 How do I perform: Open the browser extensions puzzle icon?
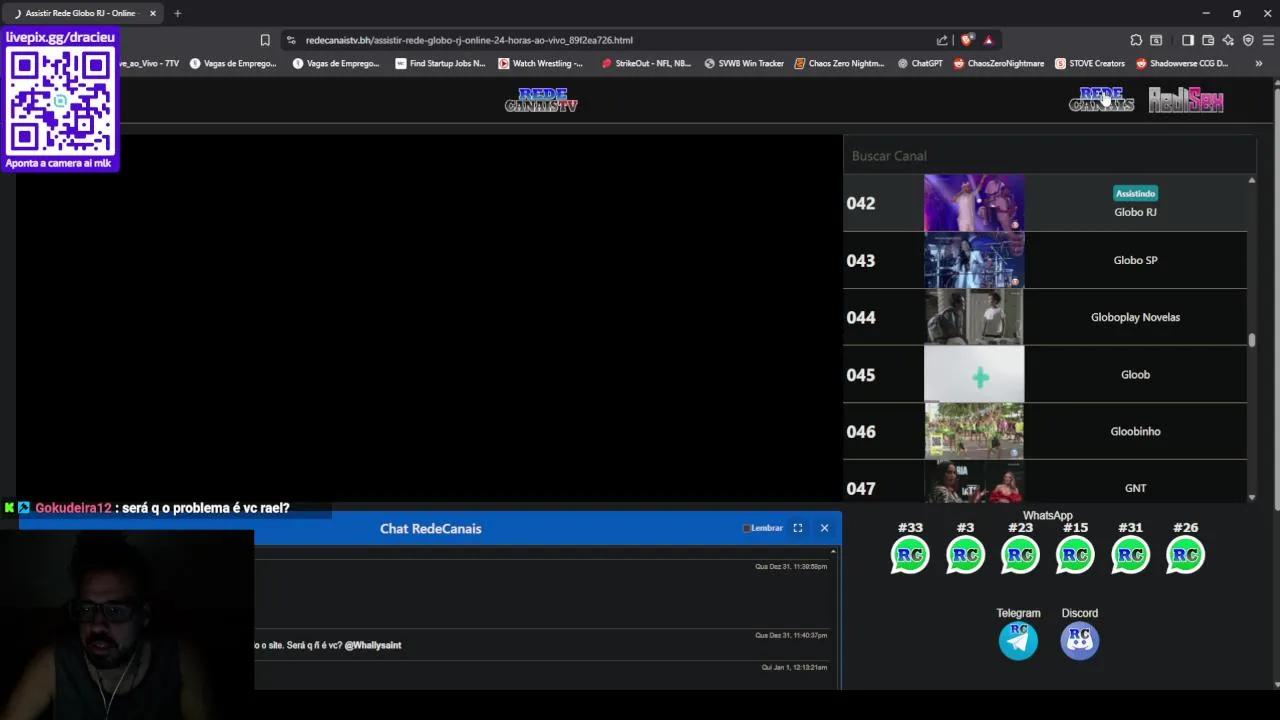tap(1136, 40)
